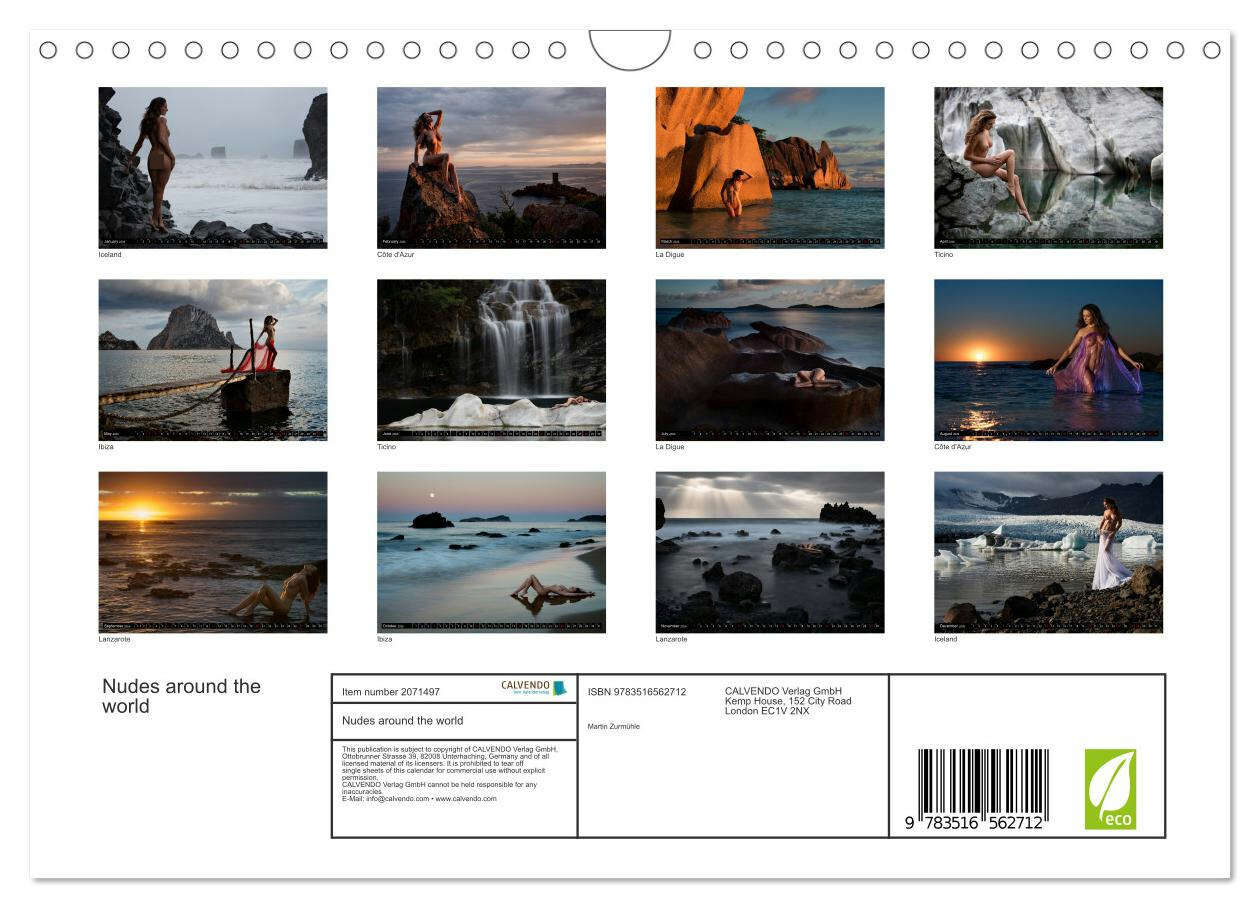
Task: Click the green eco leaf icon
Action: tap(1110, 789)
